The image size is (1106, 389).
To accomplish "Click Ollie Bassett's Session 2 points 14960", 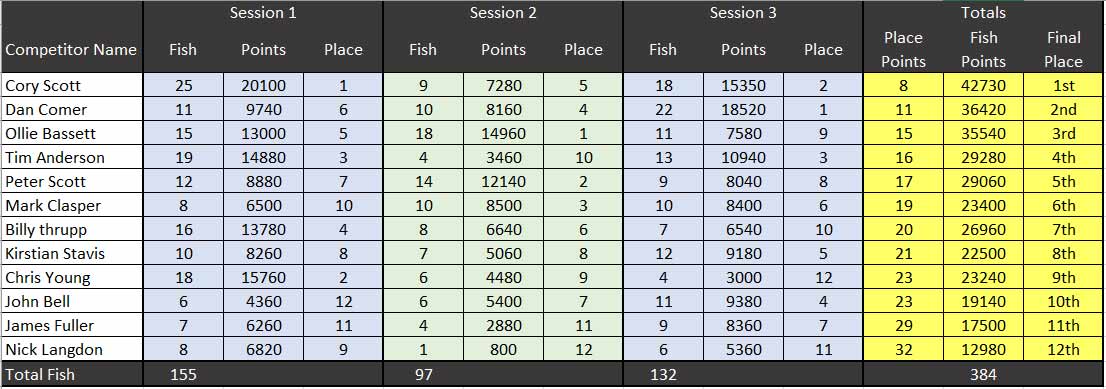I will (503, 133).
